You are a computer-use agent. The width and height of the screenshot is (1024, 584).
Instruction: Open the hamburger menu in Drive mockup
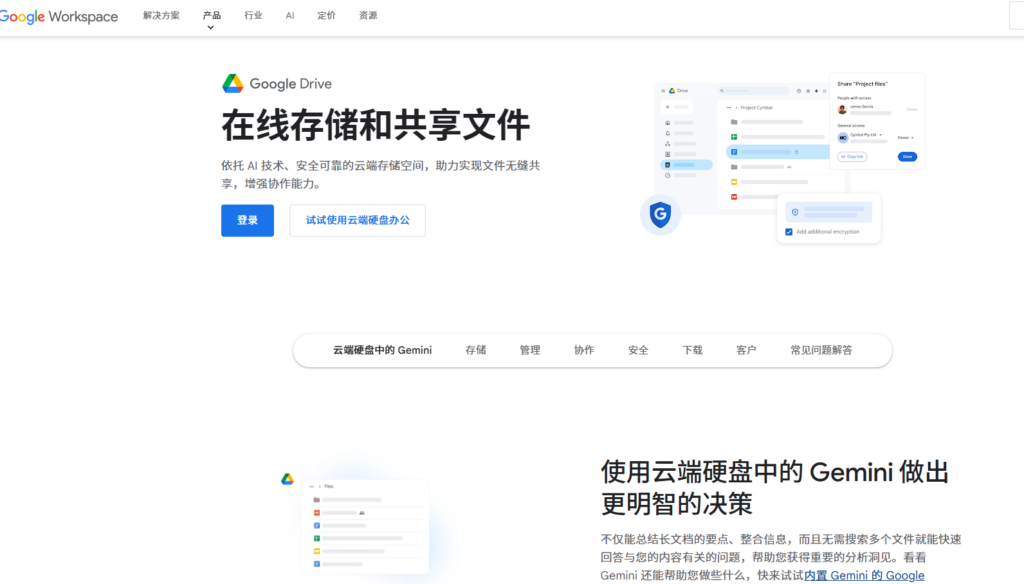(x=662, y=91)
